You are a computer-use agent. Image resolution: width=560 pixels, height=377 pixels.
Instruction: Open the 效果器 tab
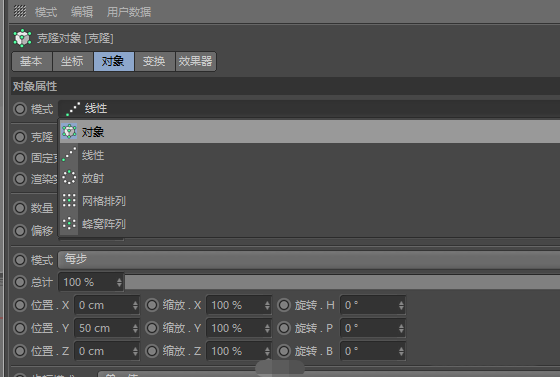click(x=196, y=61)
